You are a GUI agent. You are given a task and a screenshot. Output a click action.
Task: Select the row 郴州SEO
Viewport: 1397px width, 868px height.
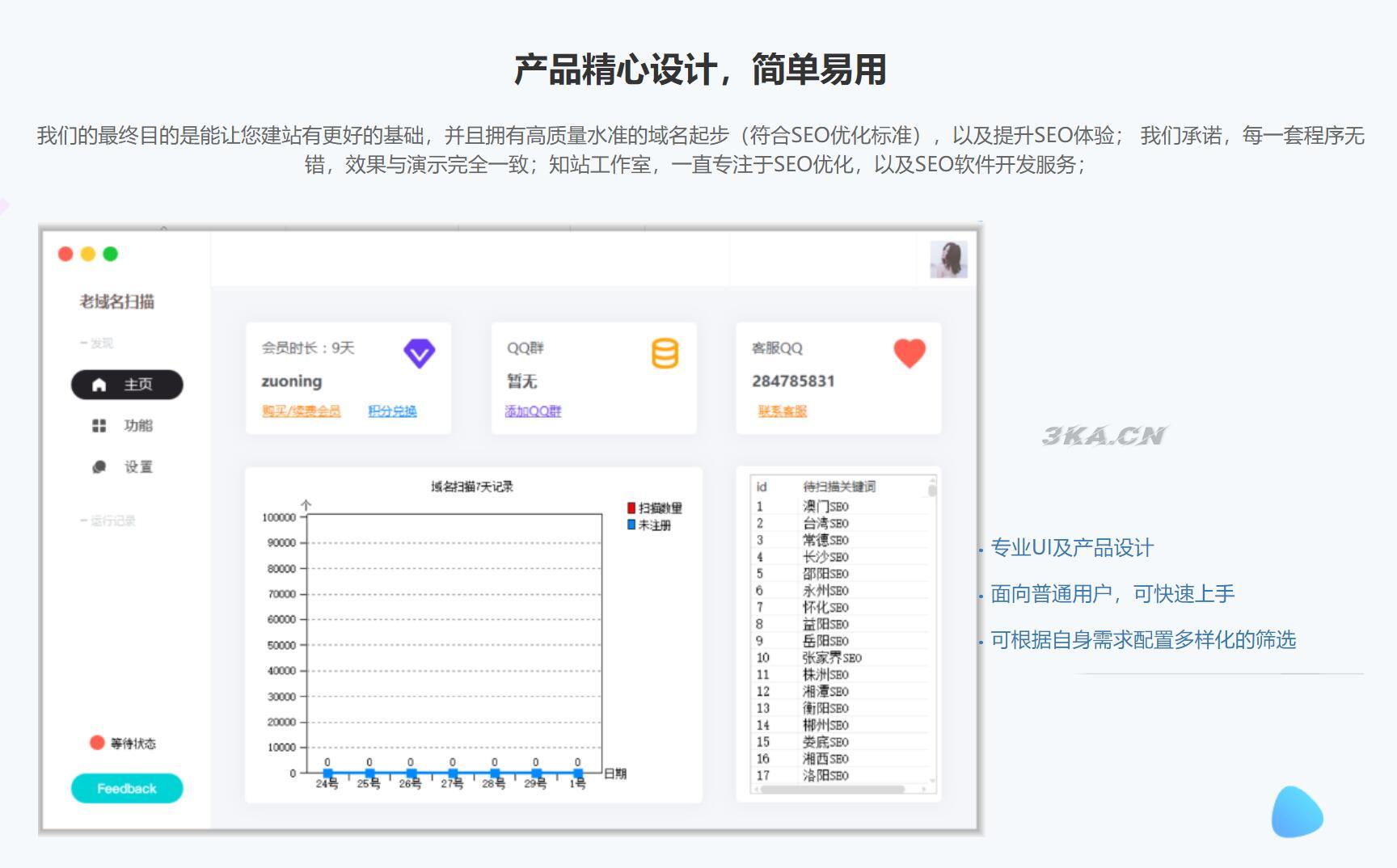(x=841, y=726)
